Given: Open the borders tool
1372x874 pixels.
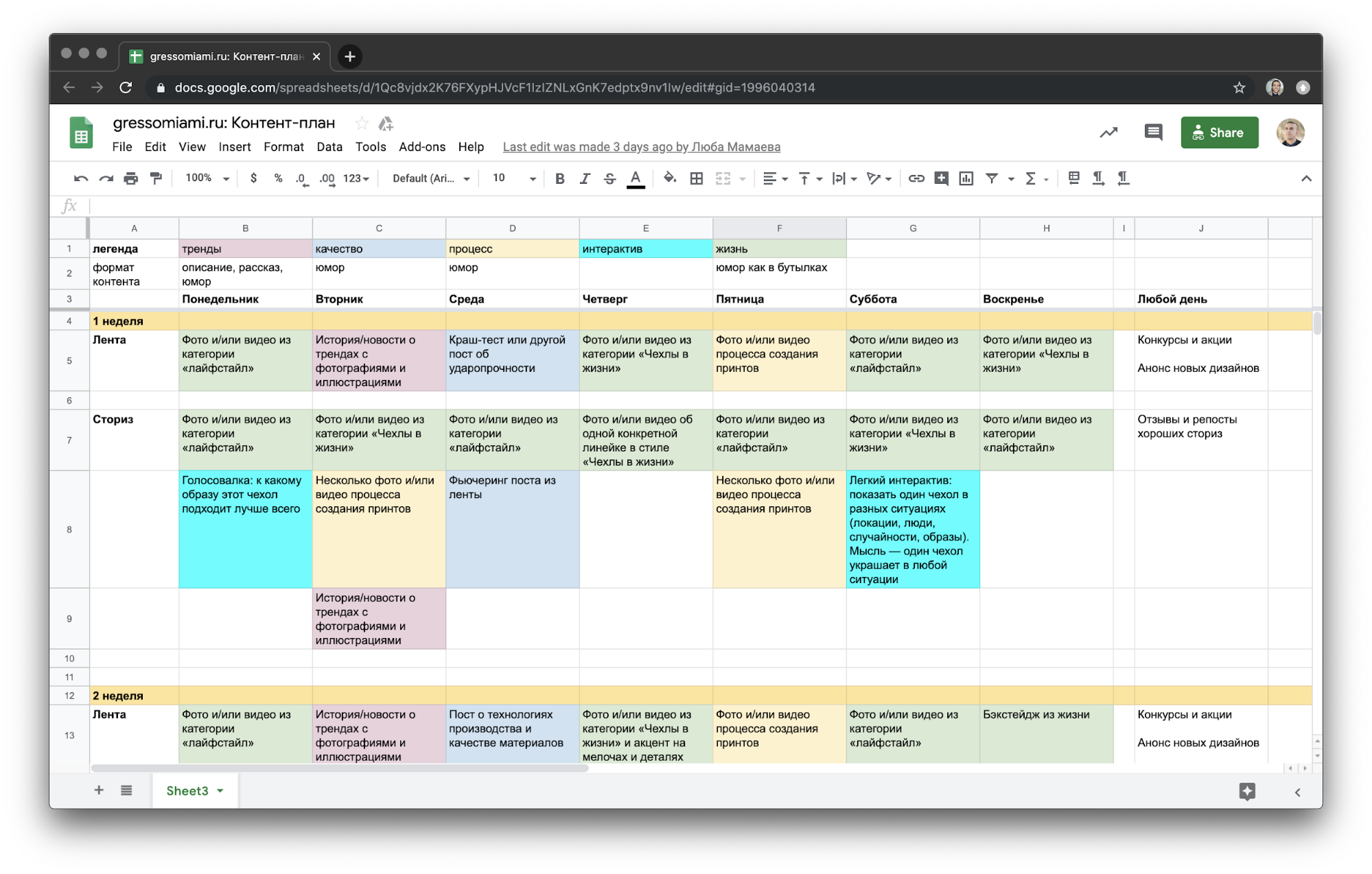Looking at the screenshot, I should [697, 178].
